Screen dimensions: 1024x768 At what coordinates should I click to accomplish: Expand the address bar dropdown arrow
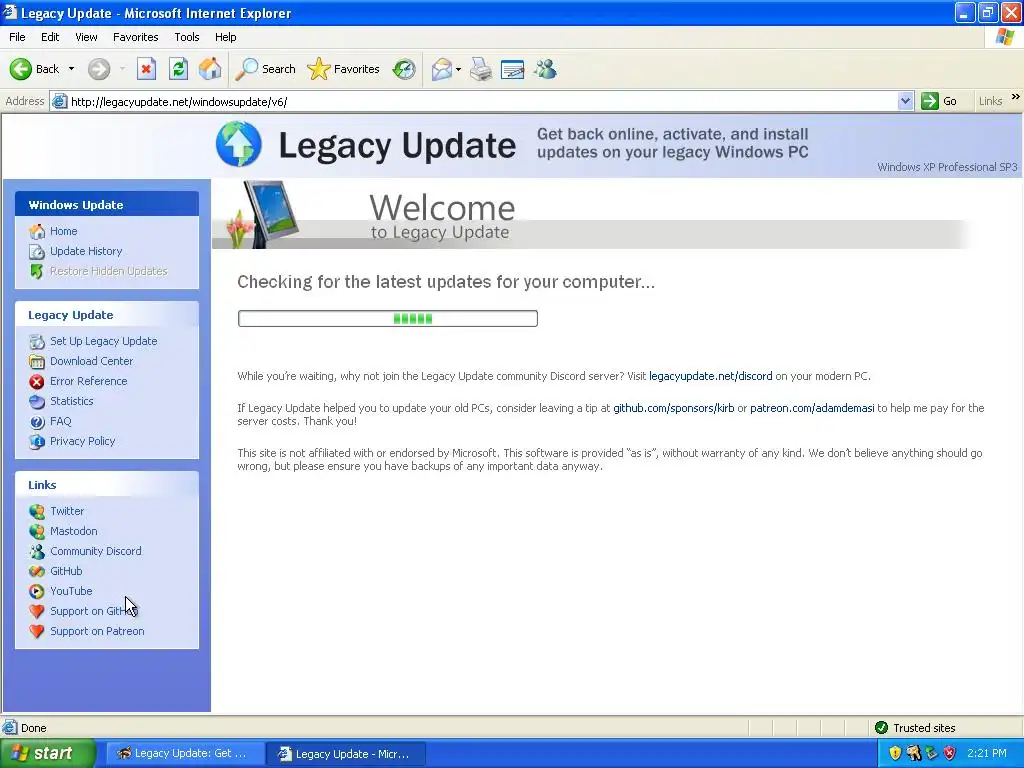coord(904,101)
